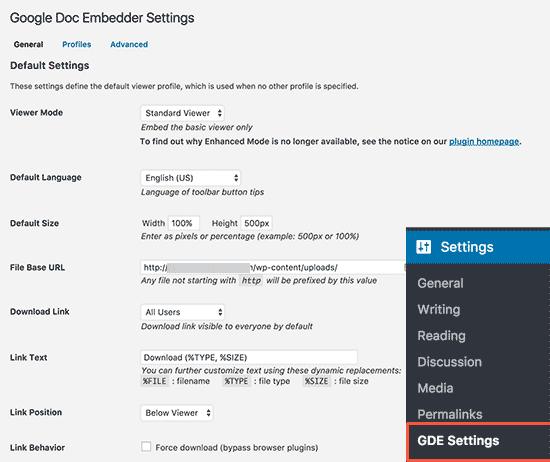
Task: Switch to the Advanced tab
Action: (x=129, y=44)
